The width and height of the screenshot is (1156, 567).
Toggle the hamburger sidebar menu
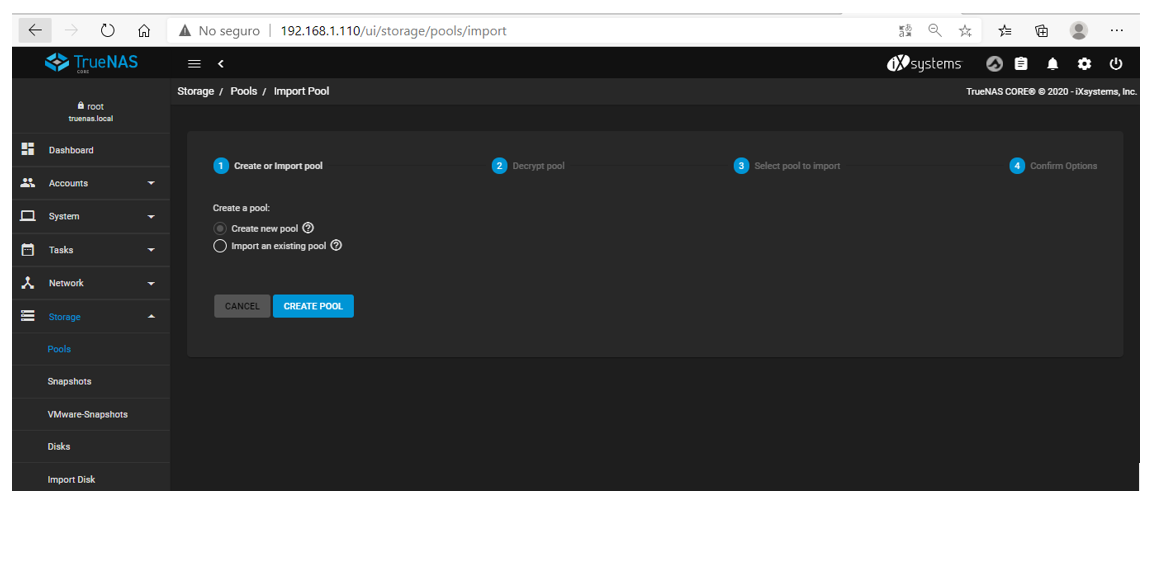pyautogui.click(x=195, y=64)
